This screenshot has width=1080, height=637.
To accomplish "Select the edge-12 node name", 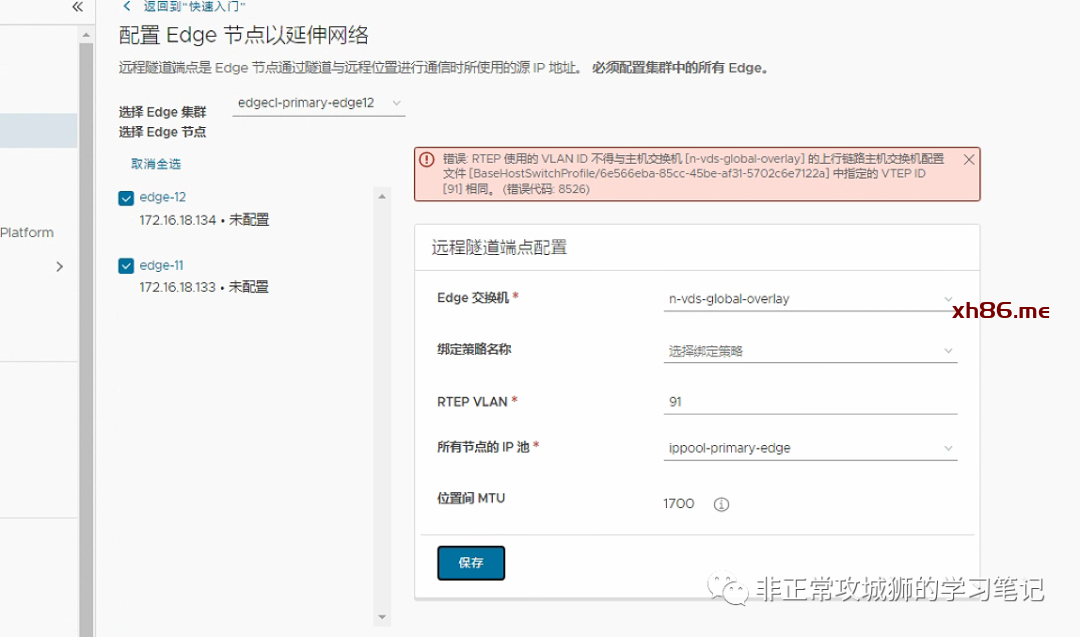I will 163,197.
